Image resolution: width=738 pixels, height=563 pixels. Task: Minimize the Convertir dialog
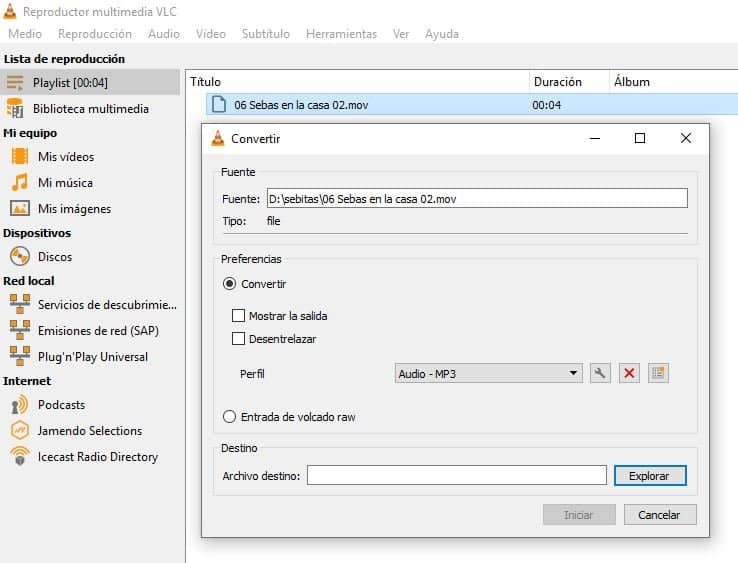point(594,138)
